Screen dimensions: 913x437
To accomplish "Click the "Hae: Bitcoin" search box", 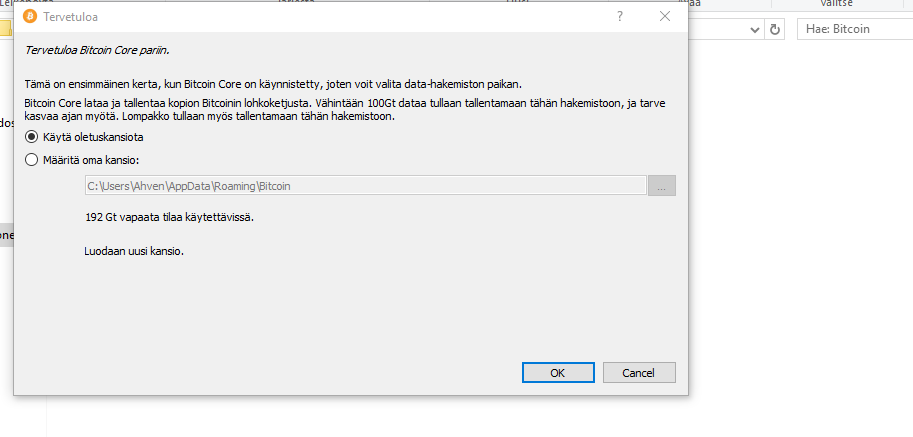I will (x=855, y=29).
